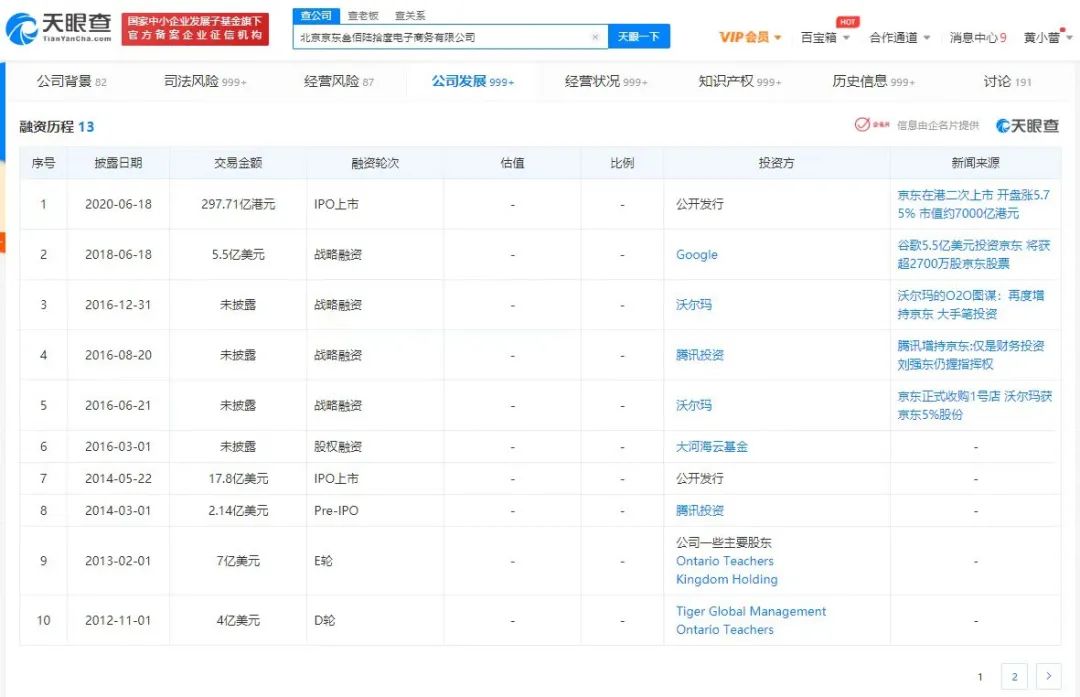Expand the 合作通道 dropdown menu
The image size is (1080, 697).
click(x=900, y=37)
